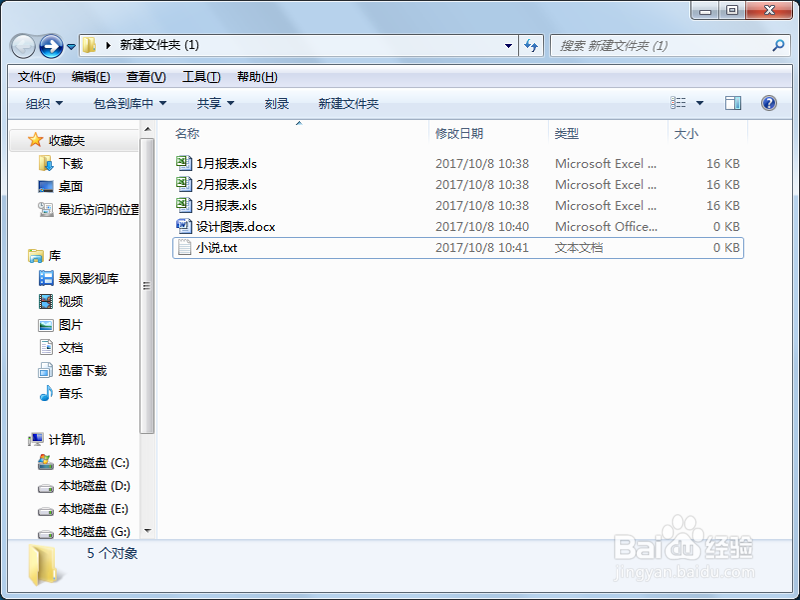Sort by the 大小 column header
800x600 pixels.
686,134
